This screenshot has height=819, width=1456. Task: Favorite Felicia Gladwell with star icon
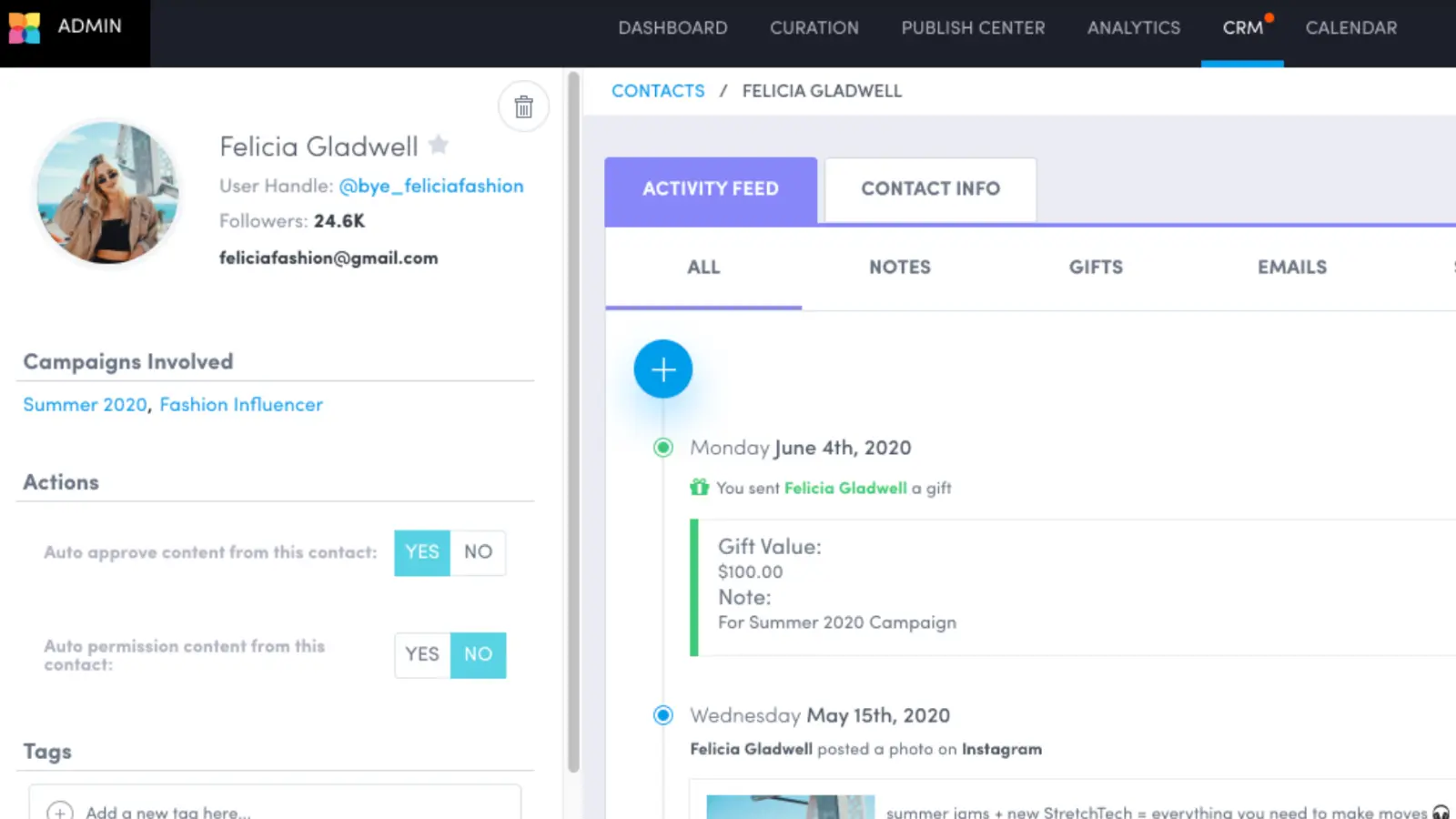[x=439, y=144]
